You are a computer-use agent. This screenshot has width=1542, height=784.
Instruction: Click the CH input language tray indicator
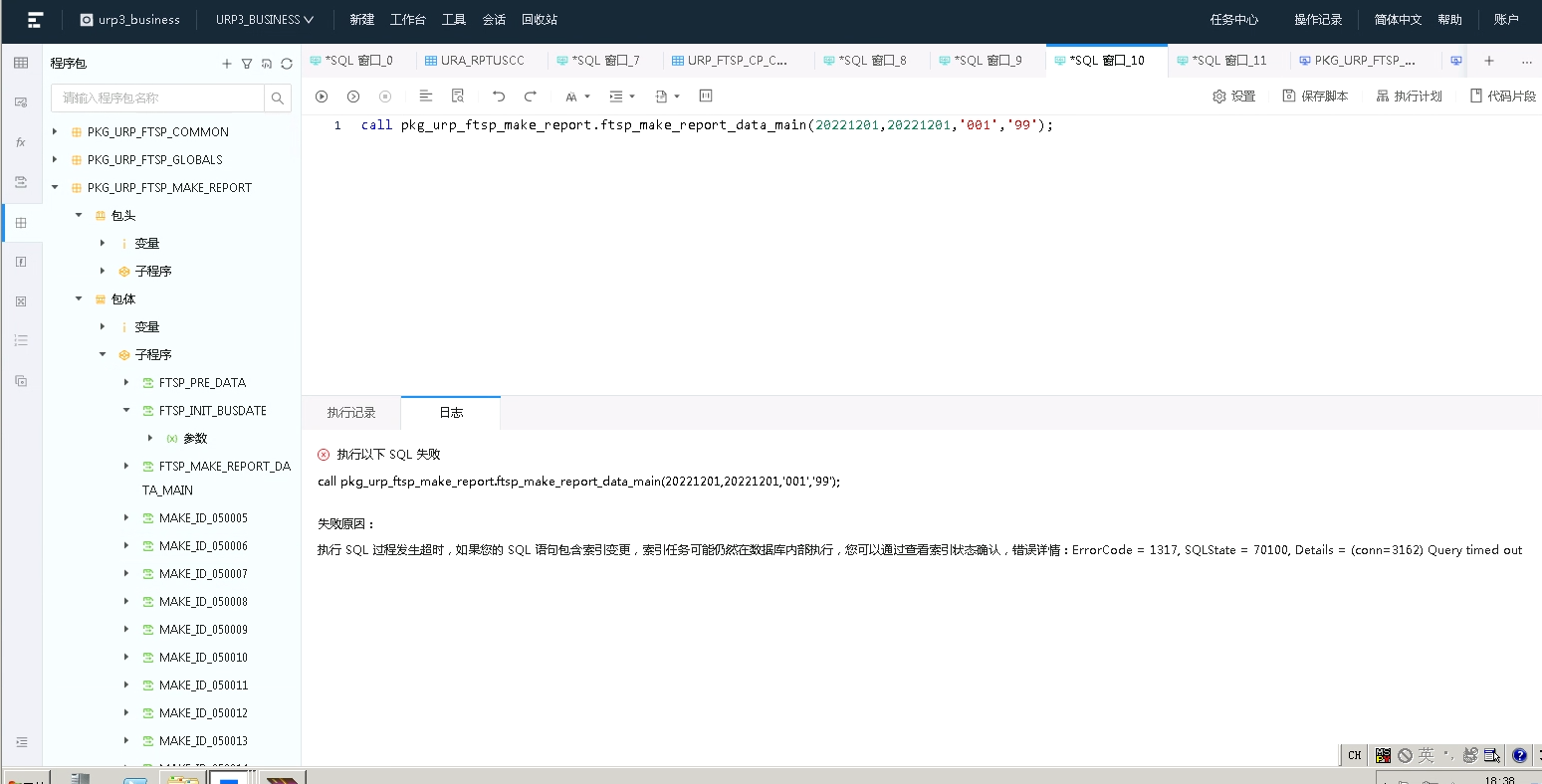(x=1354, y=755)
